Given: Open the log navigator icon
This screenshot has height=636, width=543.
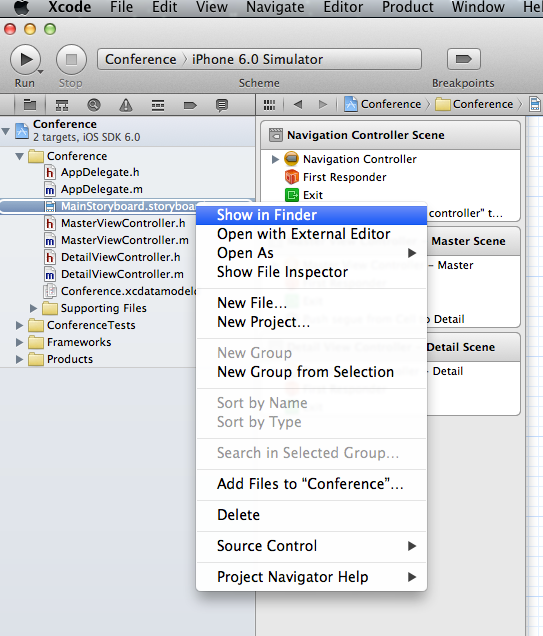Looking at the screenshot, I should pyautogui.click(x=222, y=105).
